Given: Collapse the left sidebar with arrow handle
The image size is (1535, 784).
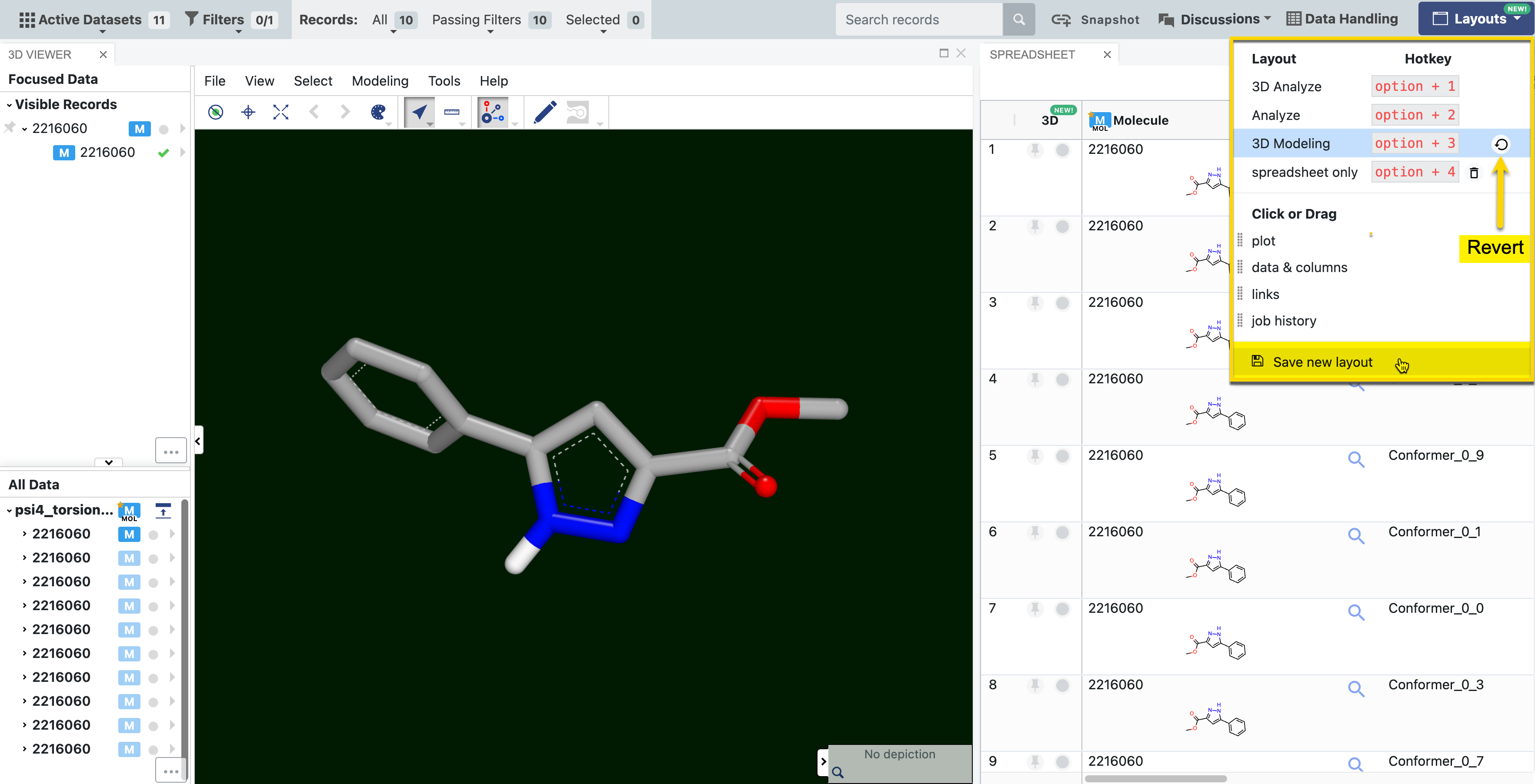Looking at the screenshot, I should click(198, 441).
